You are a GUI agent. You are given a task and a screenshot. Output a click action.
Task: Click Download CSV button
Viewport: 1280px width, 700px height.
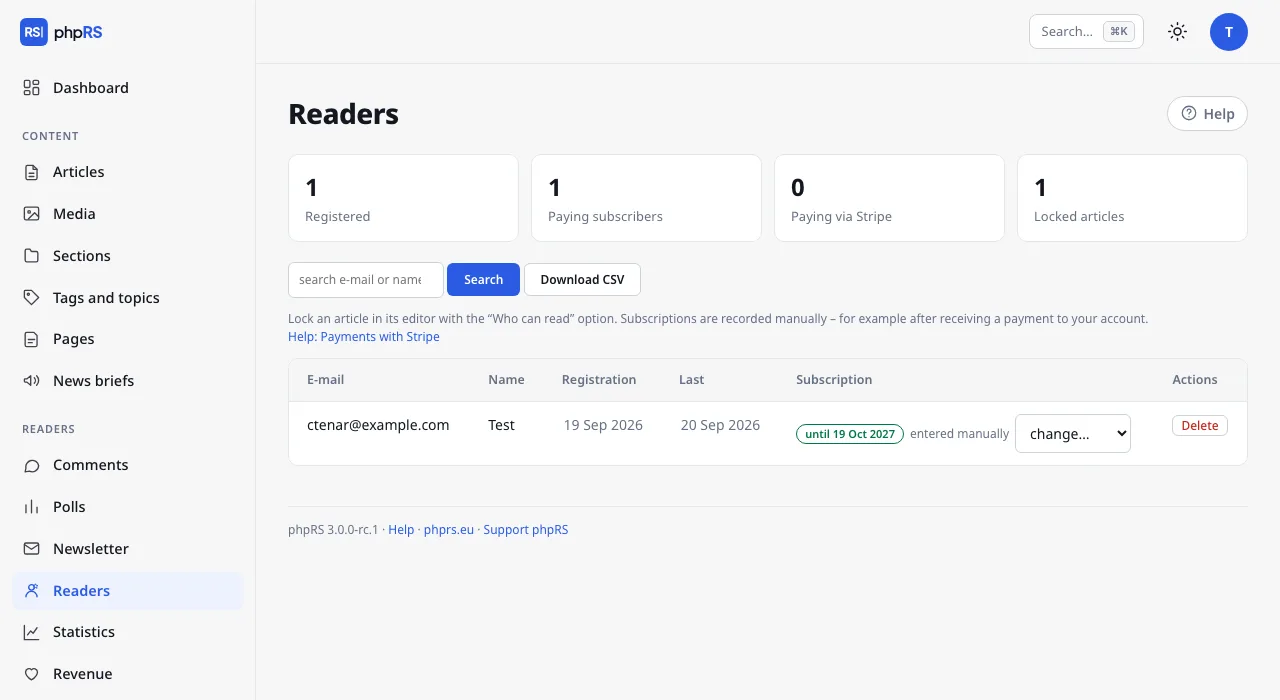(x=582, y=280)
